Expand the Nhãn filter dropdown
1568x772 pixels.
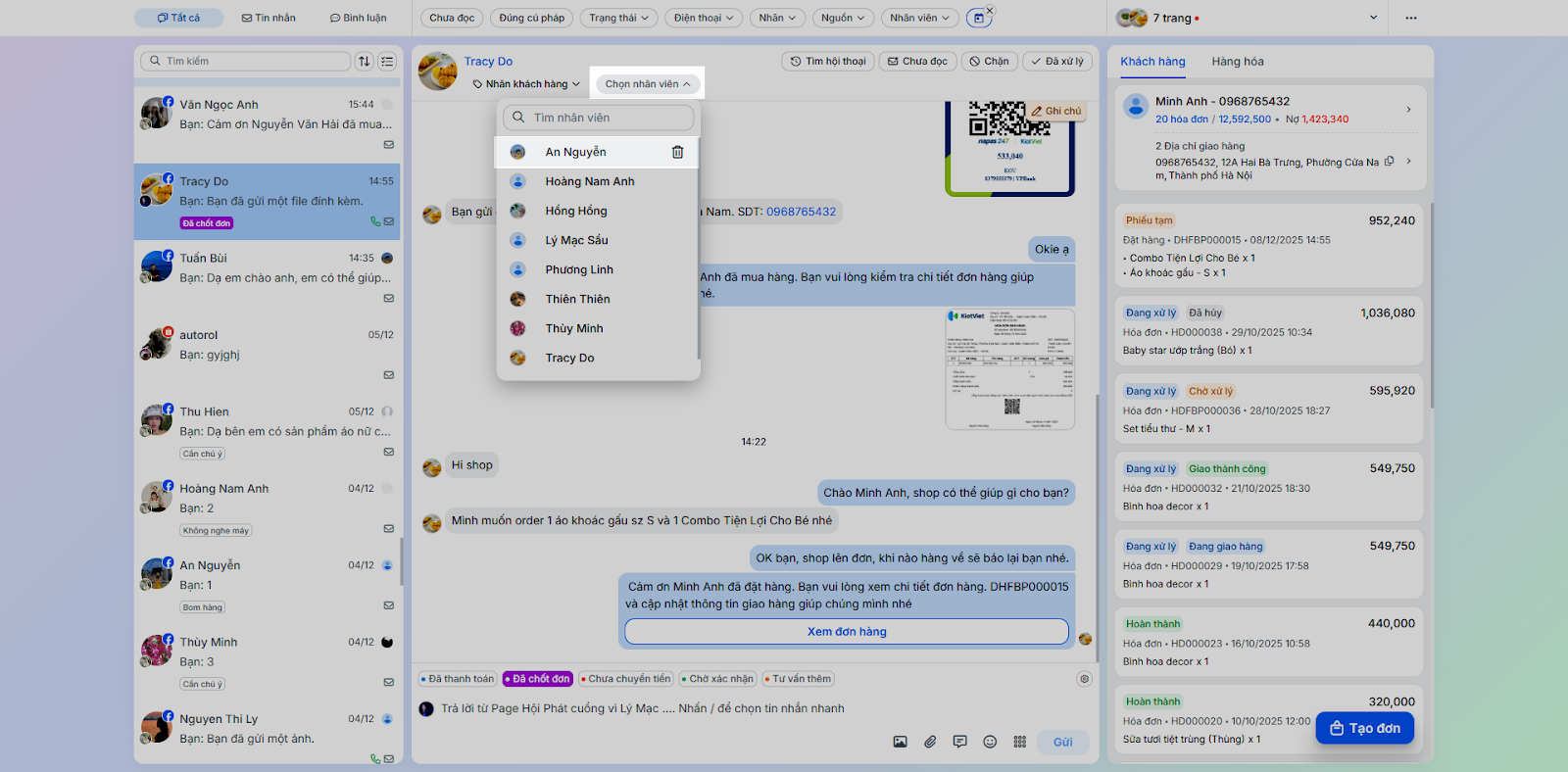click(778, 18)
